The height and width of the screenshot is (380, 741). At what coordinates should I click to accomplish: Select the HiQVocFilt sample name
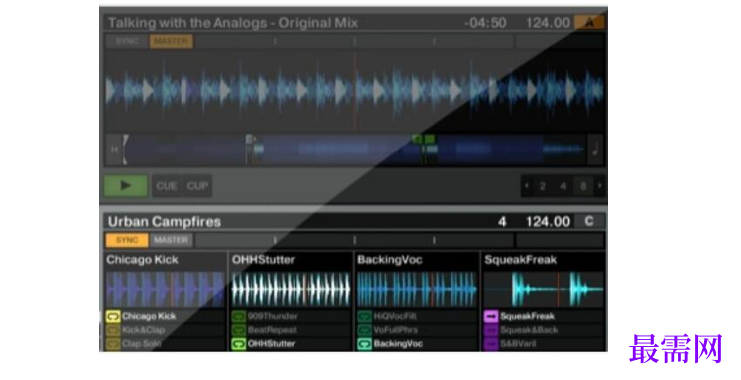(396, 316)
